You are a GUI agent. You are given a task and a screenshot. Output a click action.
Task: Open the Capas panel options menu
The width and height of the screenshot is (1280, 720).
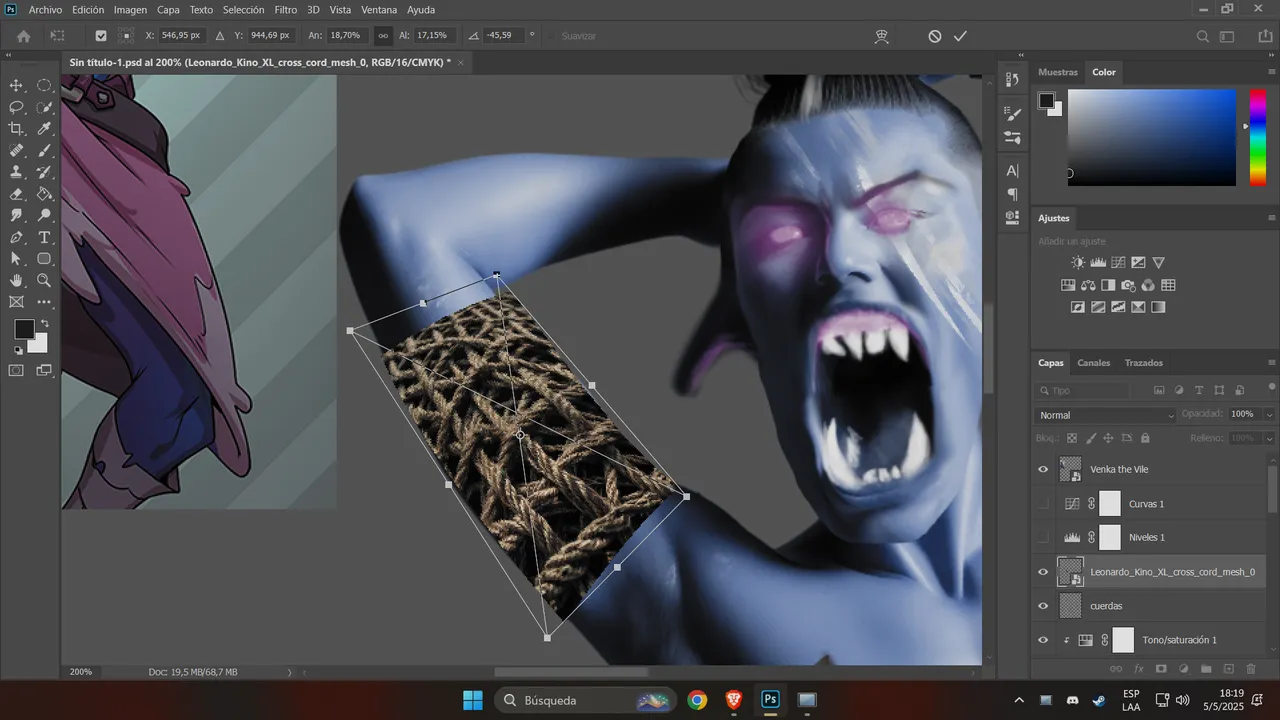click(1271, 363)
